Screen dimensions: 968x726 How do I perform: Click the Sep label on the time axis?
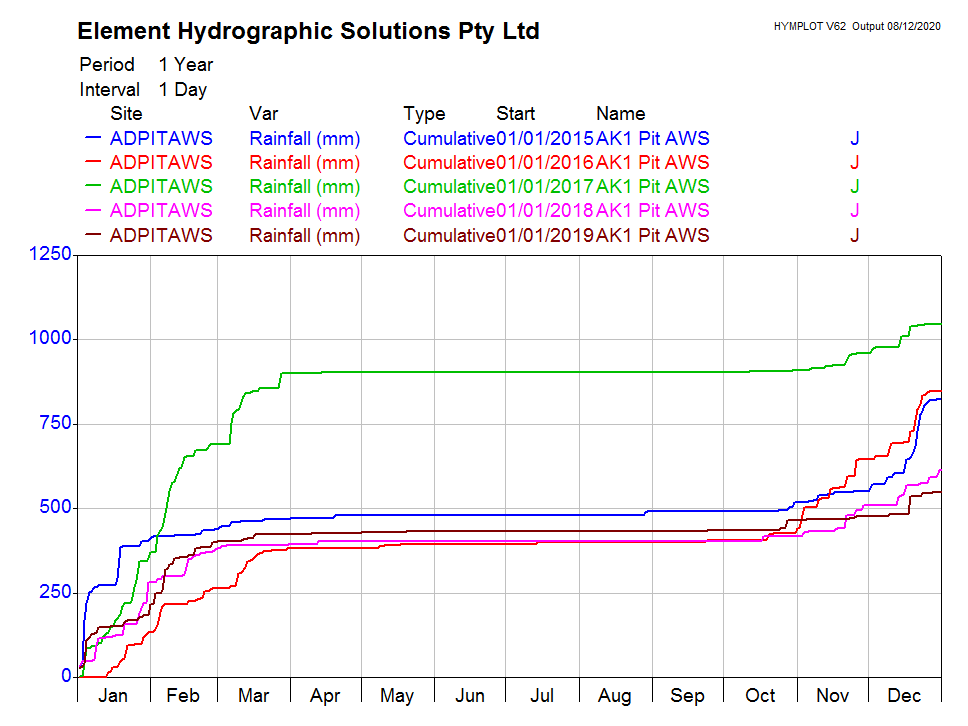click(x=688, y=696)
